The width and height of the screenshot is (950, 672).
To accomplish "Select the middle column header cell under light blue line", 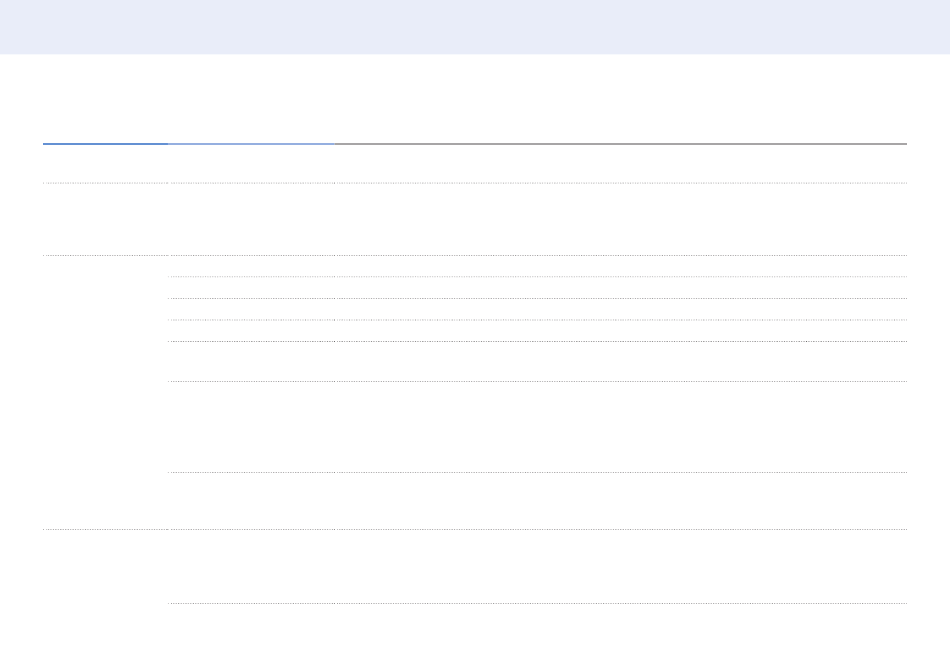I will pos(251,164).
